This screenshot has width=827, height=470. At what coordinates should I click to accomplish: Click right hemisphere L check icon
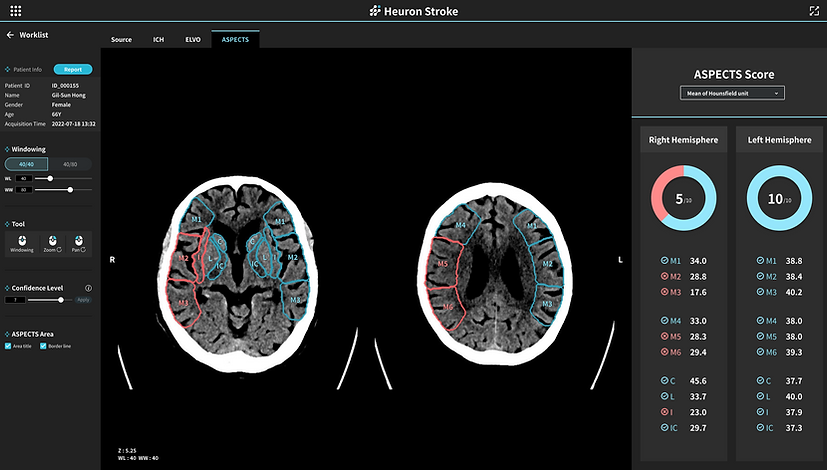click(665, 396)
